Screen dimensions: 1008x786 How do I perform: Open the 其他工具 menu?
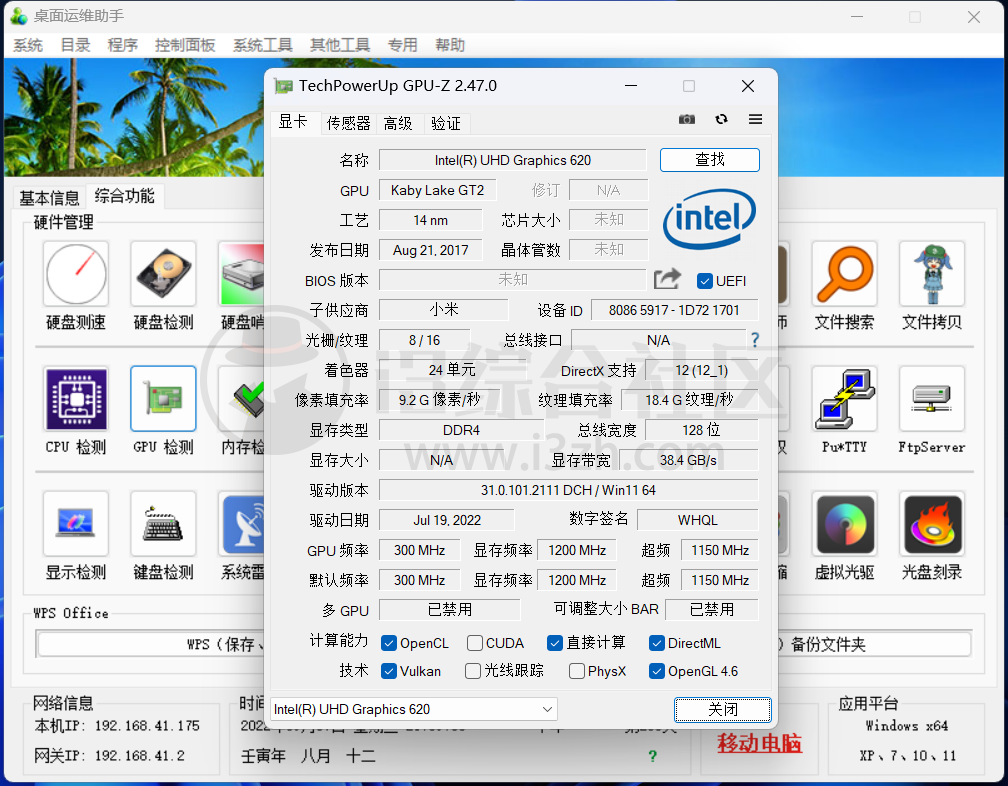pyautogui.click(x=339, y=45)
